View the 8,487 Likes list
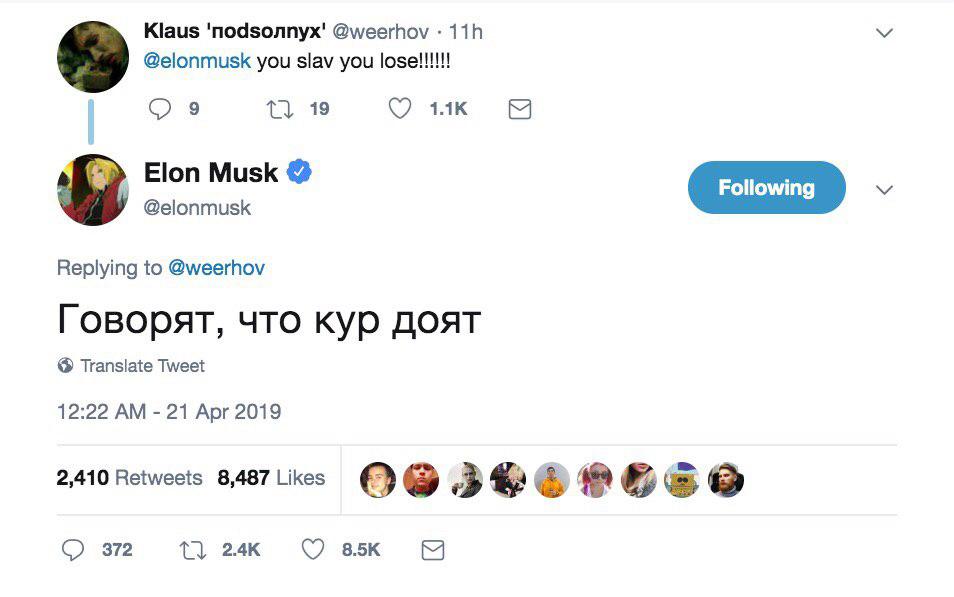954x597 pixels. click(271, 478)
